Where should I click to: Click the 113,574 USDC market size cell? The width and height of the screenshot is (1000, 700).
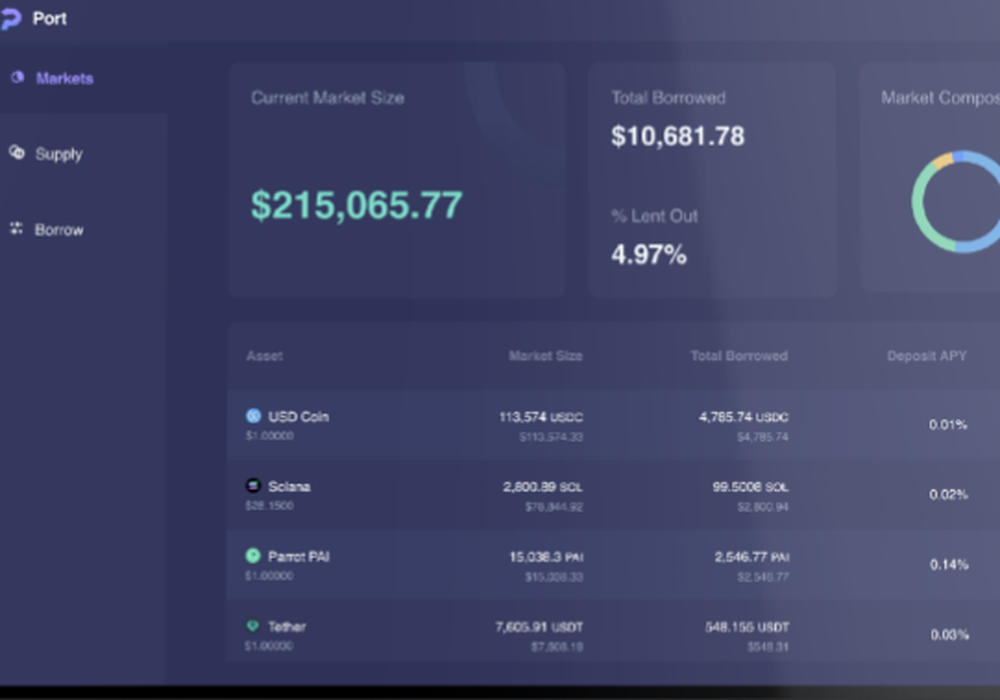coord(541,417)
